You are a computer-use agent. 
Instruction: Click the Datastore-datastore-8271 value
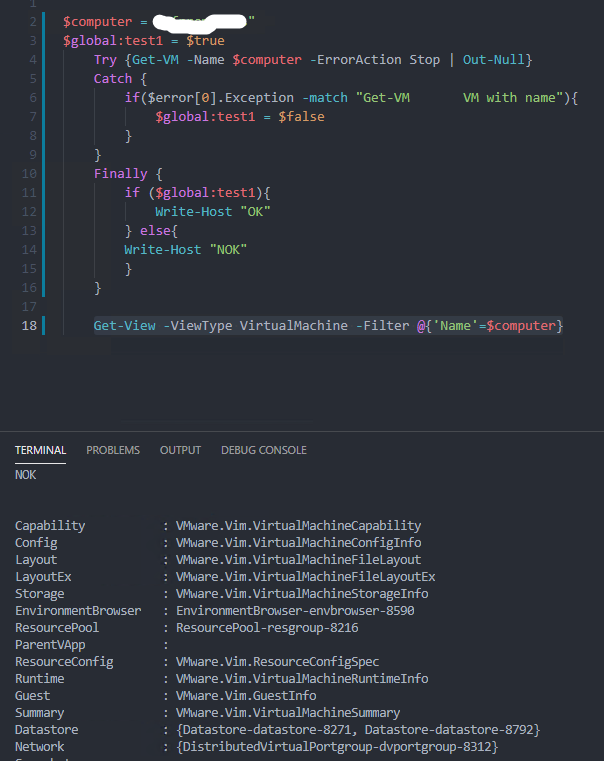[x=269, y=729]
